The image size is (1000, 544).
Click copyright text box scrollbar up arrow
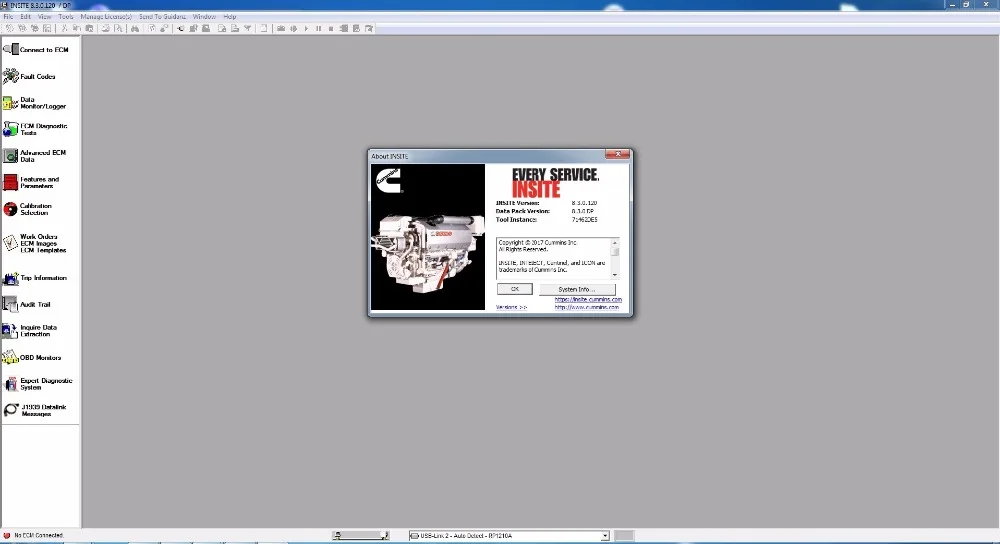[x=615, y=243]
